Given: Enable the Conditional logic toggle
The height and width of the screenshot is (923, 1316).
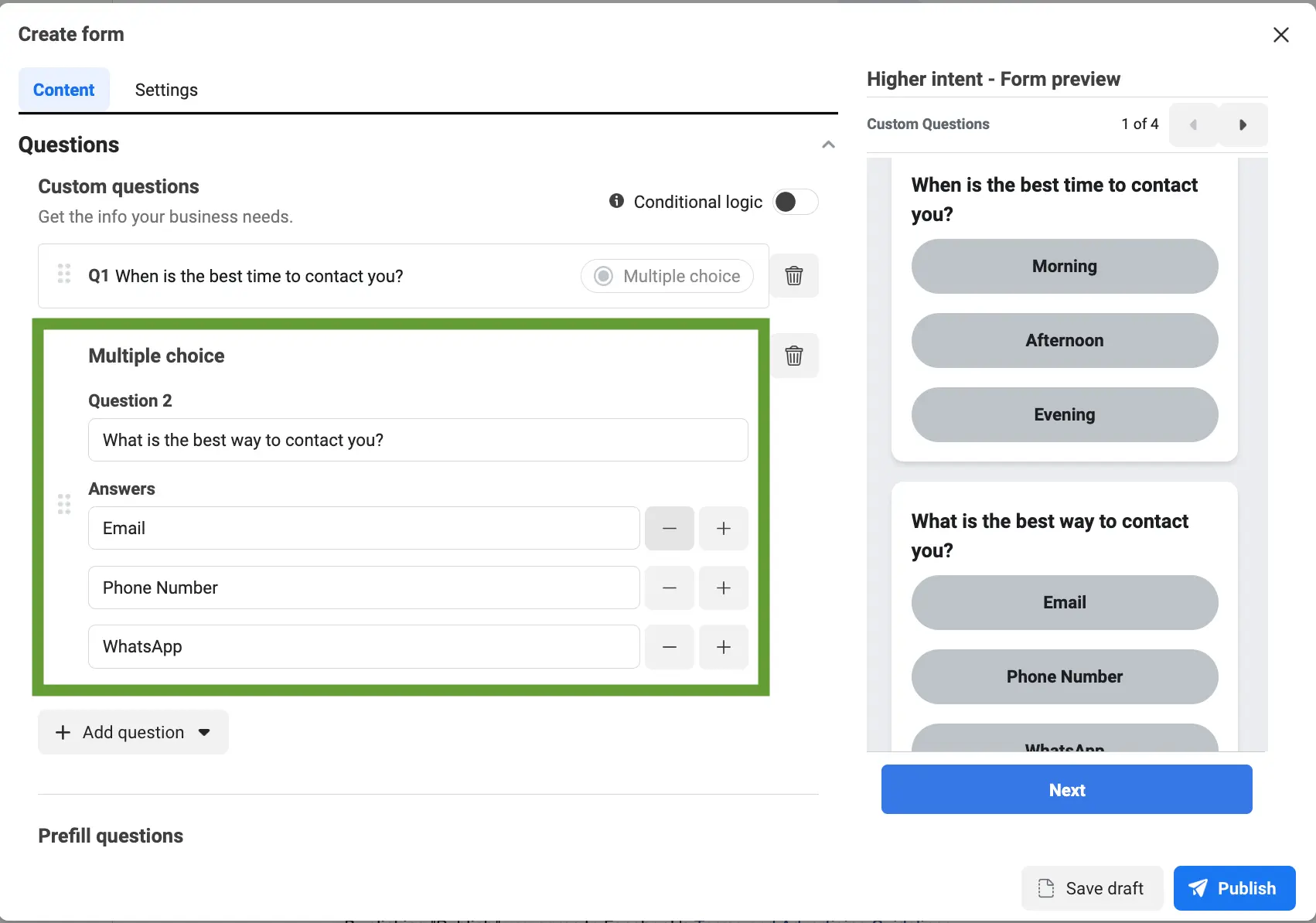Looking at the screenshot, I should coord(795,201).
